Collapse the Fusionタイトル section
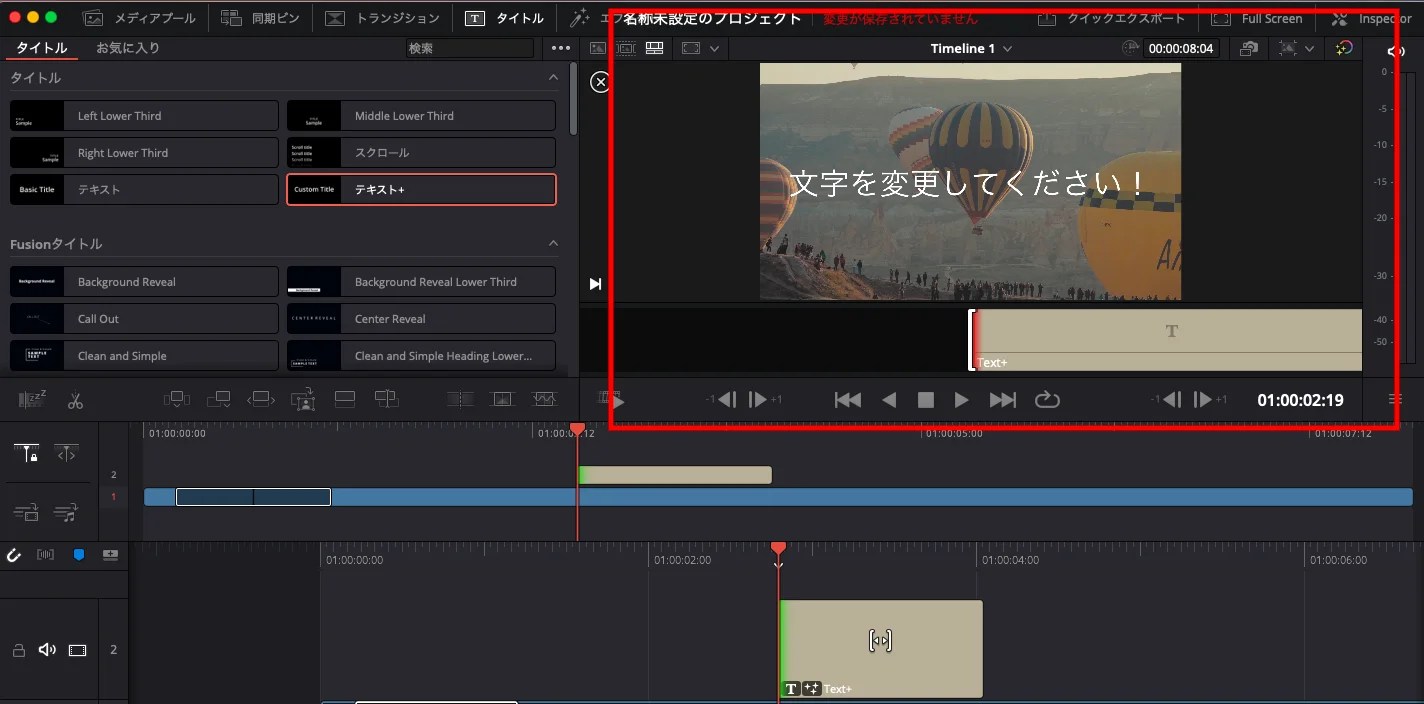This screenshot has height=704, width=1424. [x=553, y=244]
